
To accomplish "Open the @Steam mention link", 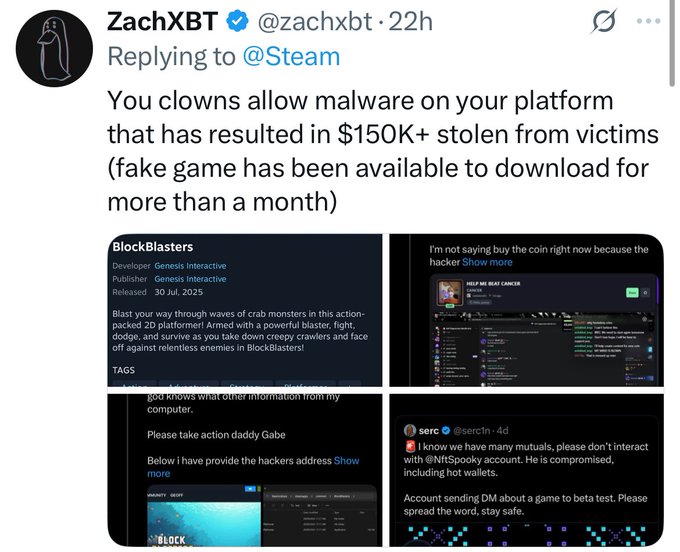I will 291,57.
